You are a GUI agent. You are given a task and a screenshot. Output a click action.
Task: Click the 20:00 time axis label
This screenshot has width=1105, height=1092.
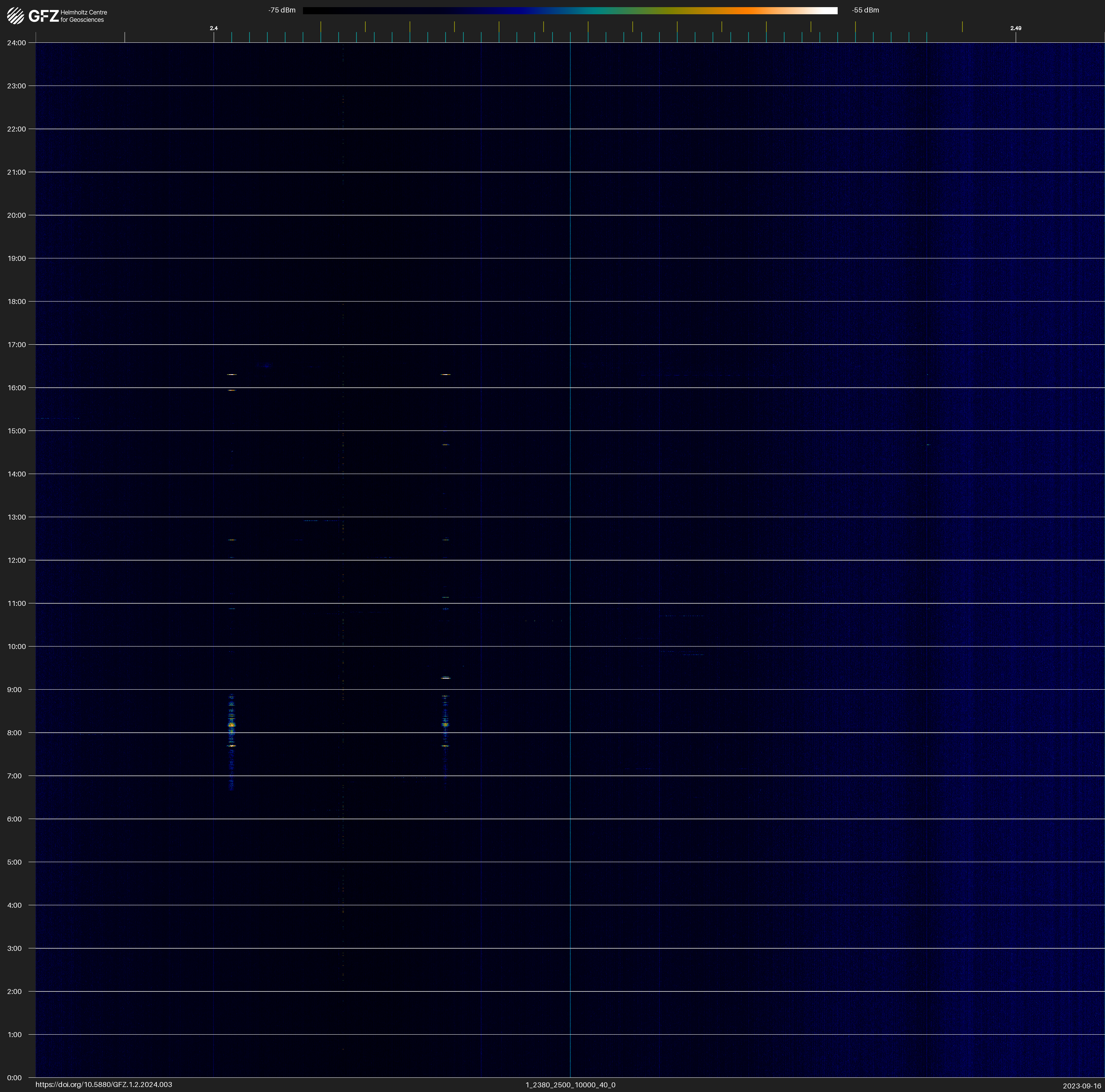click(17, 216)
